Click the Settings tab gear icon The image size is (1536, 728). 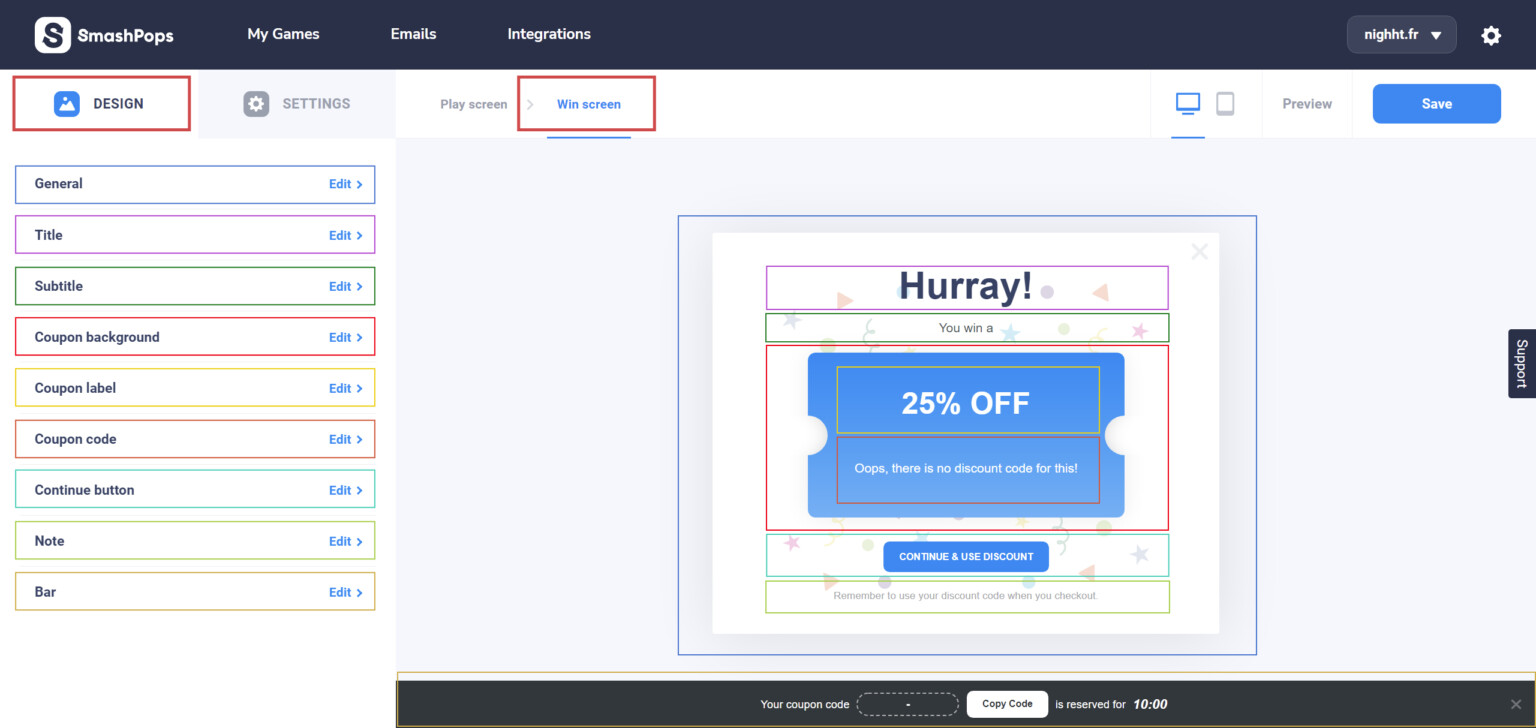pos(256,103)
